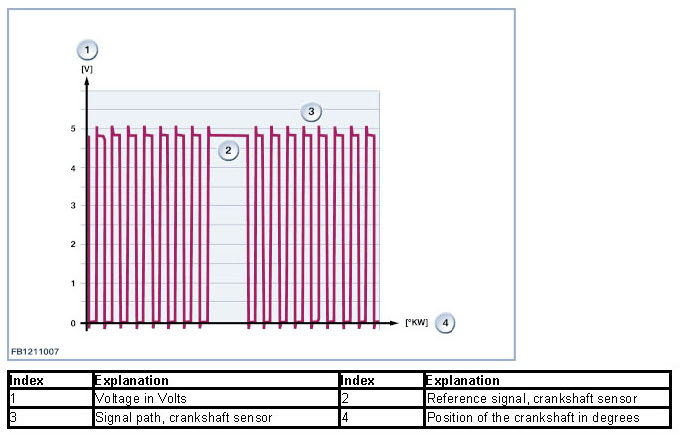
Task: Click the long flat reference pulse in the waveform
Action: point(228,135)
